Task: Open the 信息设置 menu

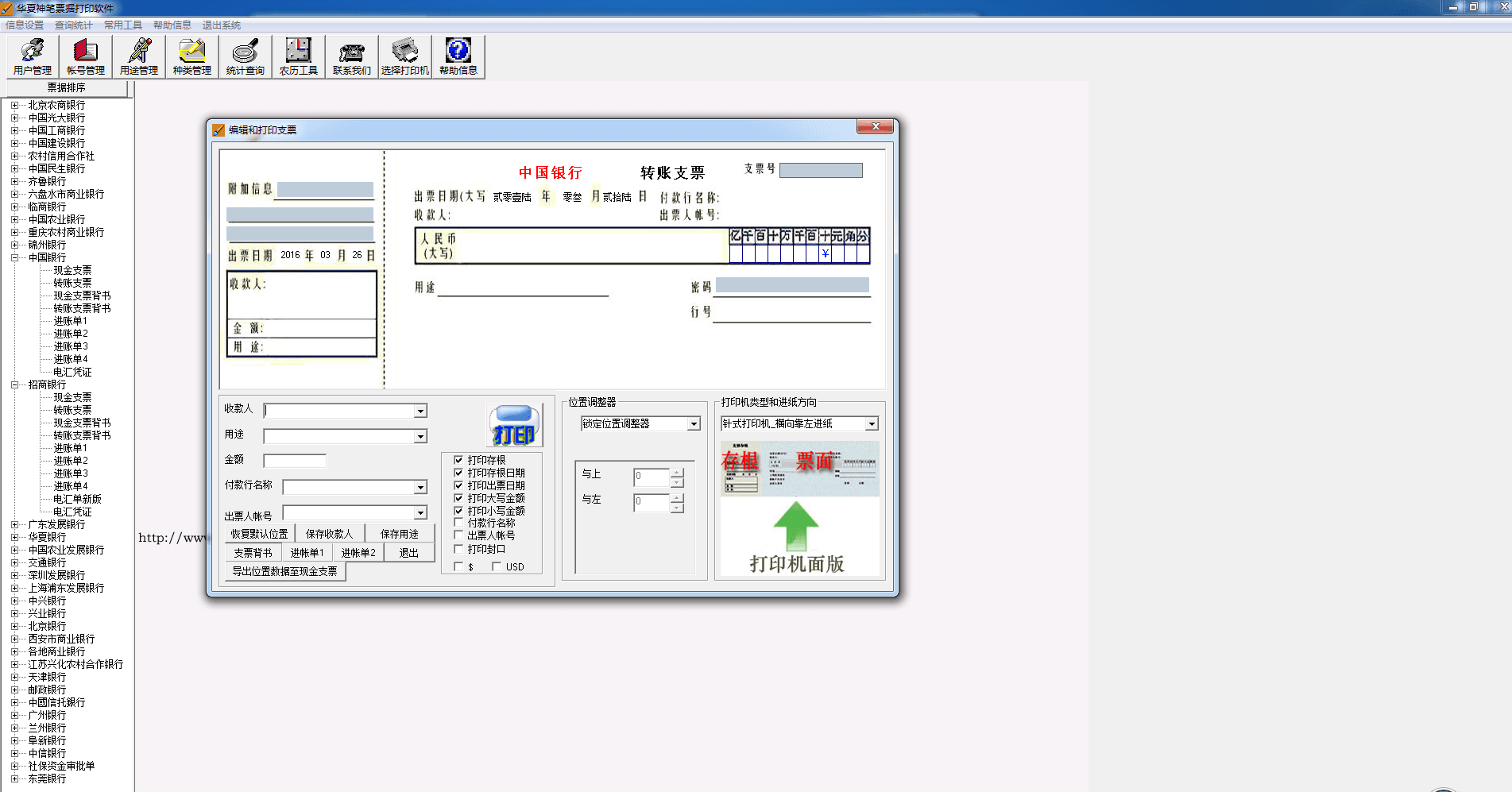Action: point(25,25)
